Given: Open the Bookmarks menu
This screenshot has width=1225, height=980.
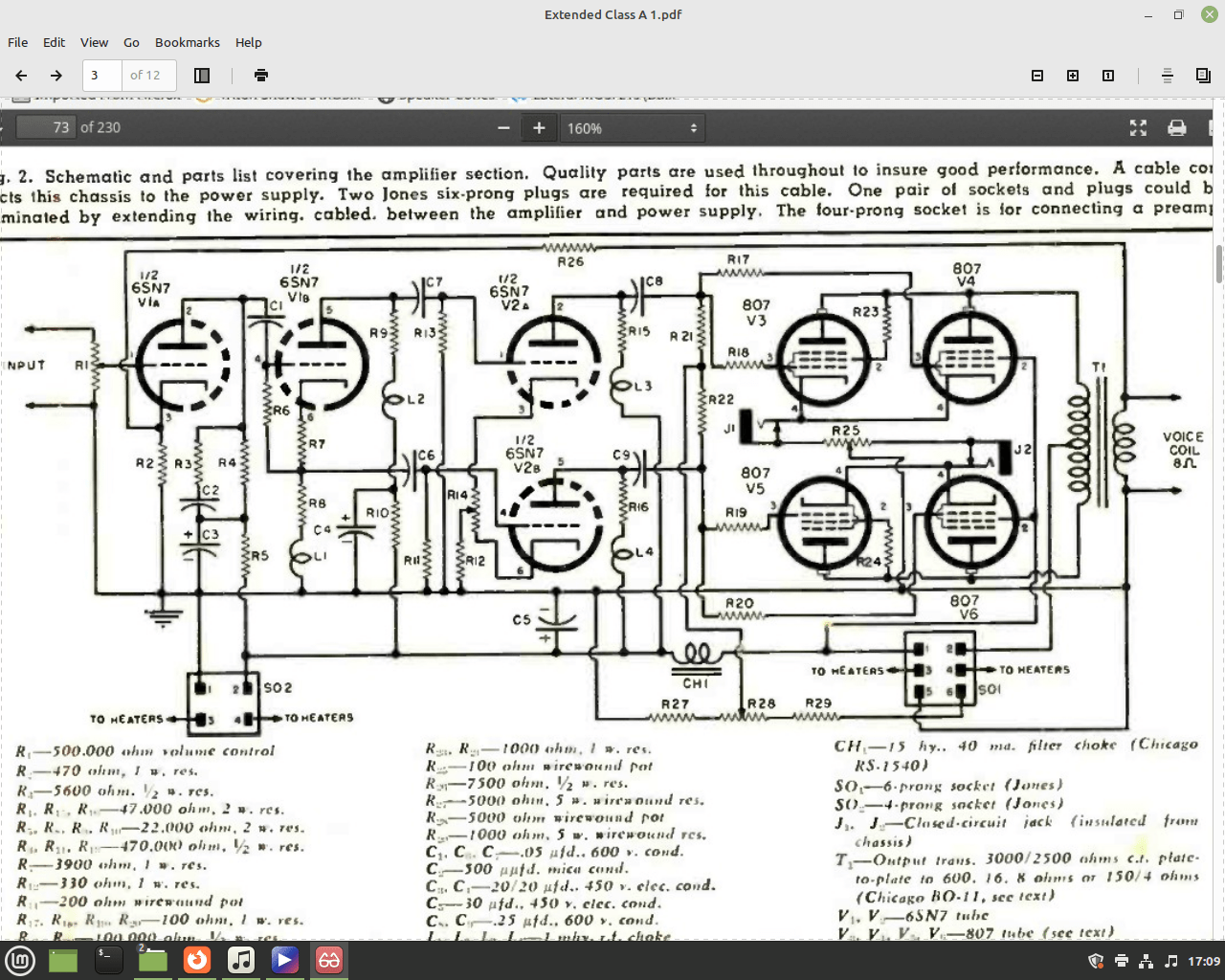Looking at the screenshot, I should [x=188, y=42].
